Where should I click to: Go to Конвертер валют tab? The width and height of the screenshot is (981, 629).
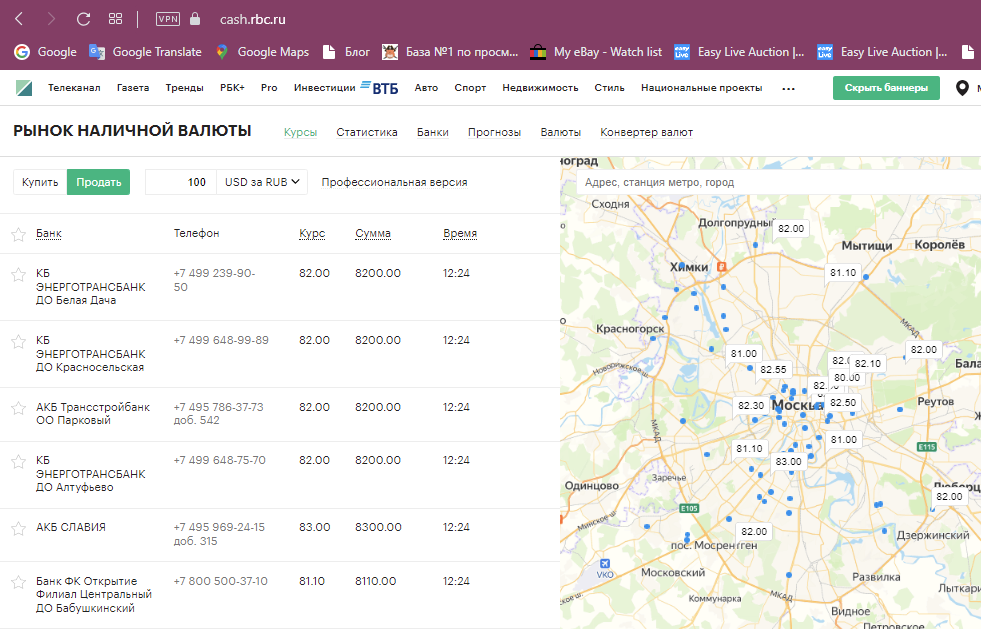click(646, 132)
